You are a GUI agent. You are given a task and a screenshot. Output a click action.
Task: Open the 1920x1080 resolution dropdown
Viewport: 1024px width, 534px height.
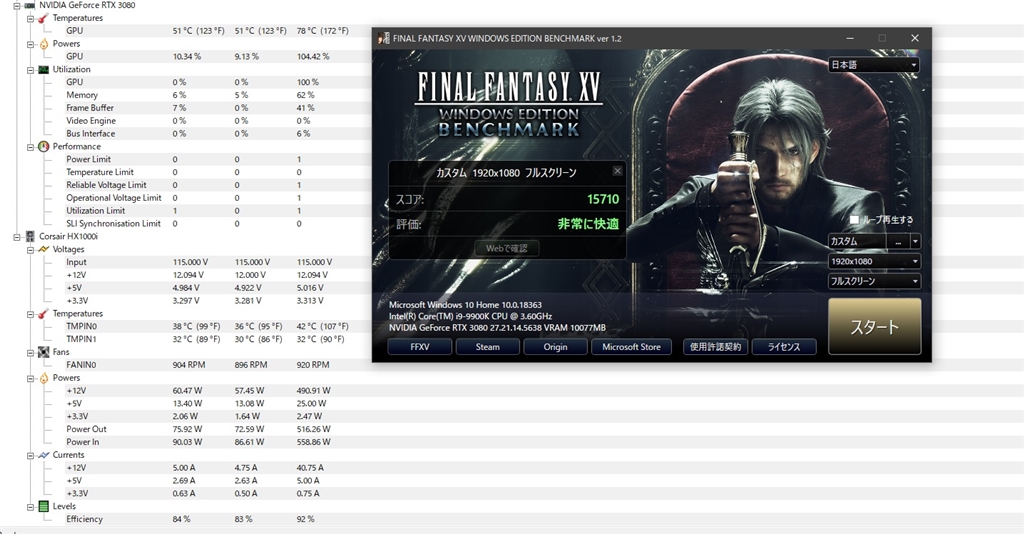[x=874, y=261]
